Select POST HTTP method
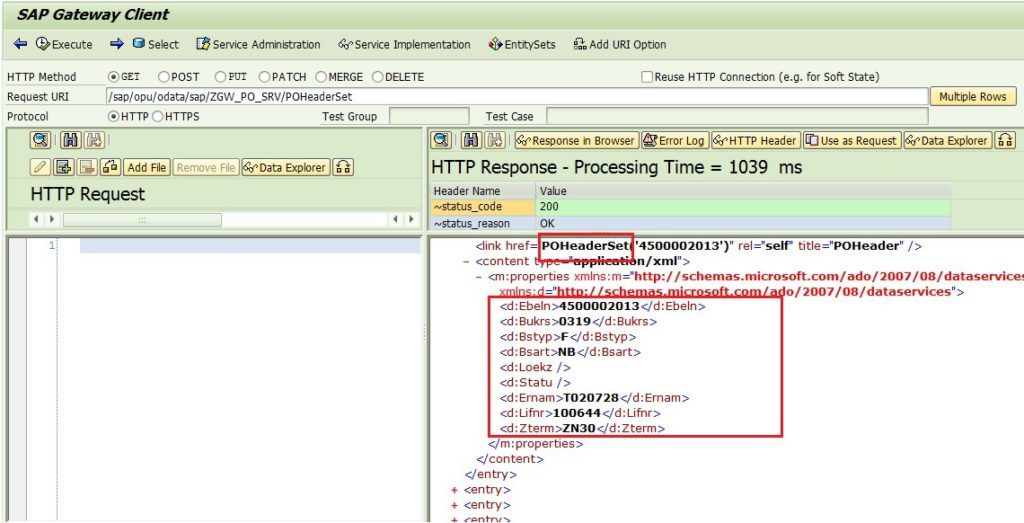1024x523 pixels. 164,77
